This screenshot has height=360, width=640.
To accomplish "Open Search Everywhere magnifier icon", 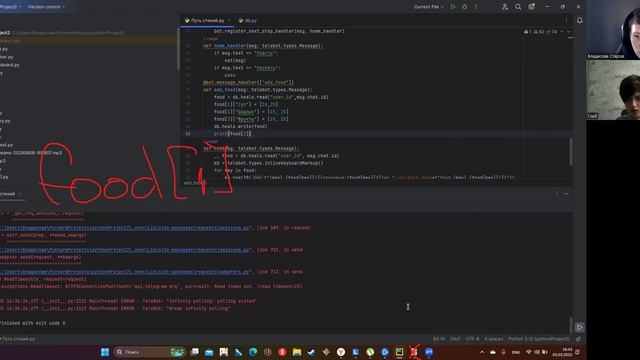I will (x=518, y=7).
